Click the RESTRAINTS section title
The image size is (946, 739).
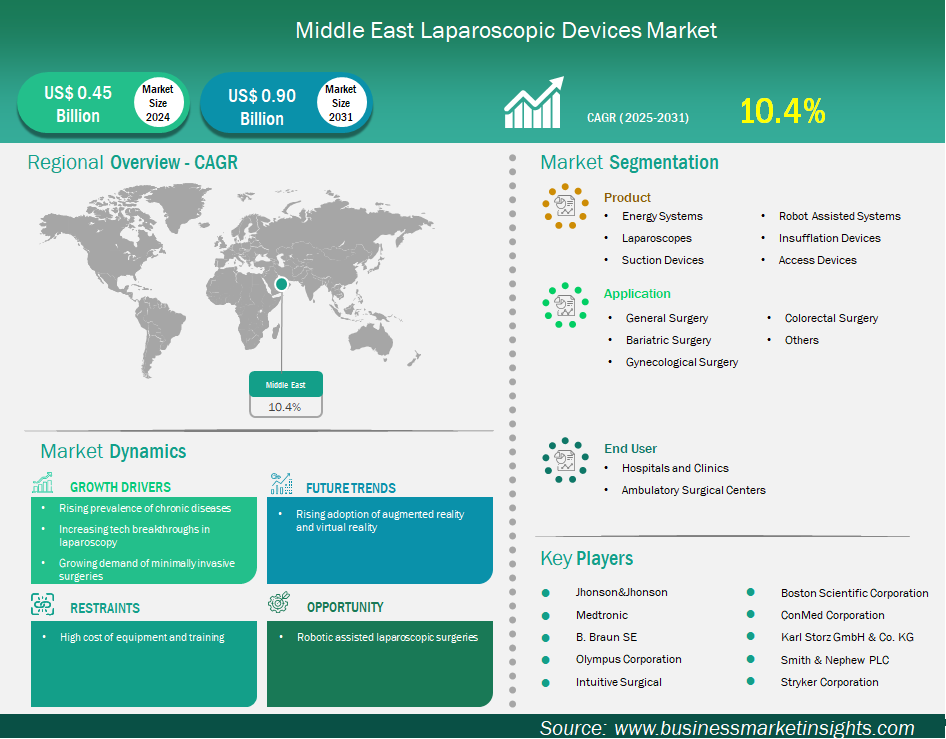[105, 608]
